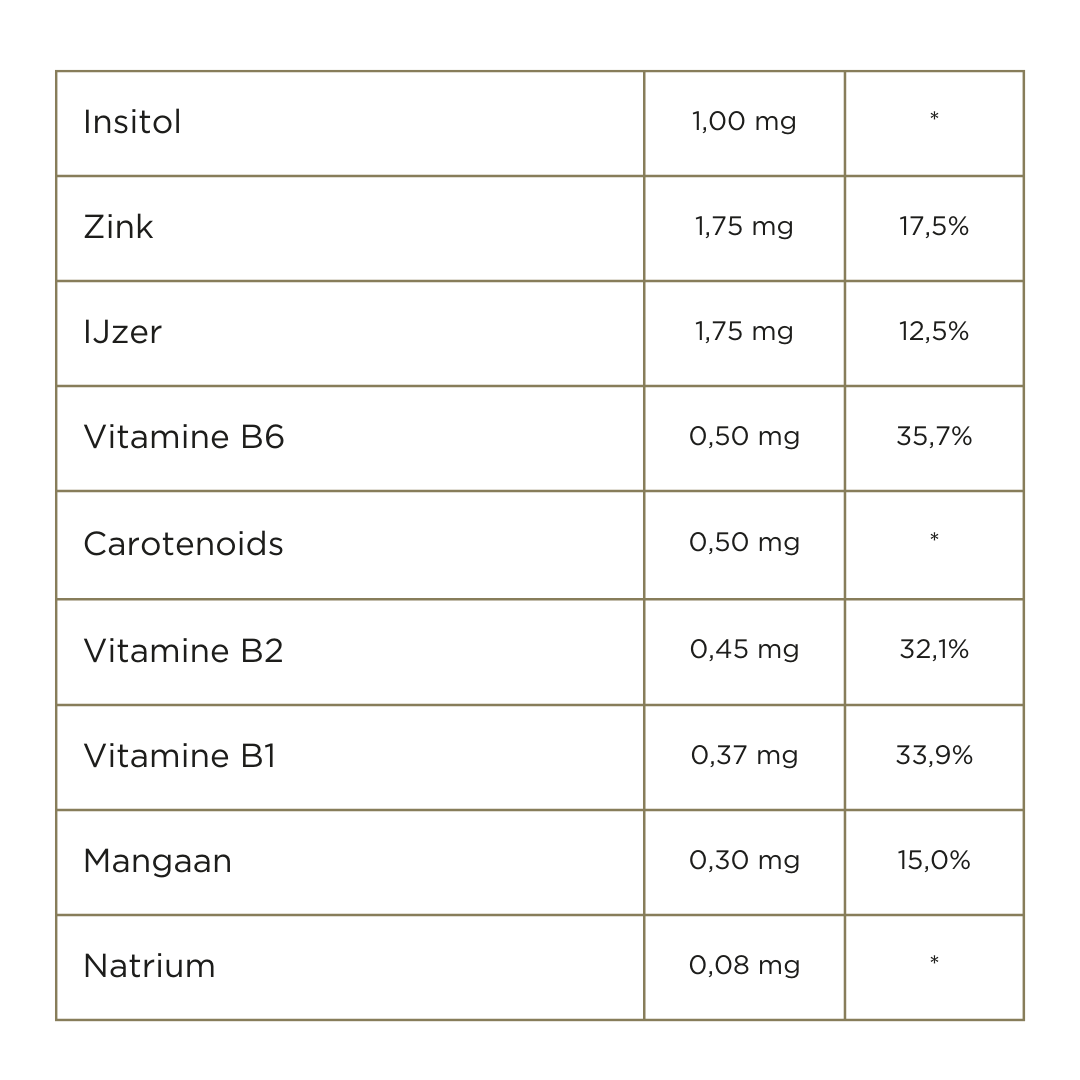This screenshot has height=1080, width=1080.
Task: Select the Vitamine B6 label
Action: 184,437
